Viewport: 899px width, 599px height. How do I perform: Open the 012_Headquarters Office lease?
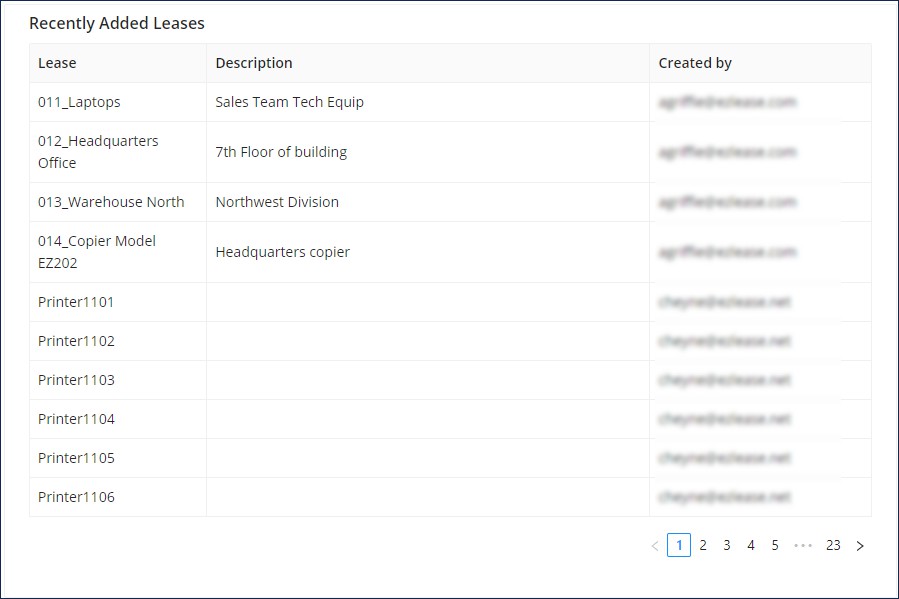[98, 152]
